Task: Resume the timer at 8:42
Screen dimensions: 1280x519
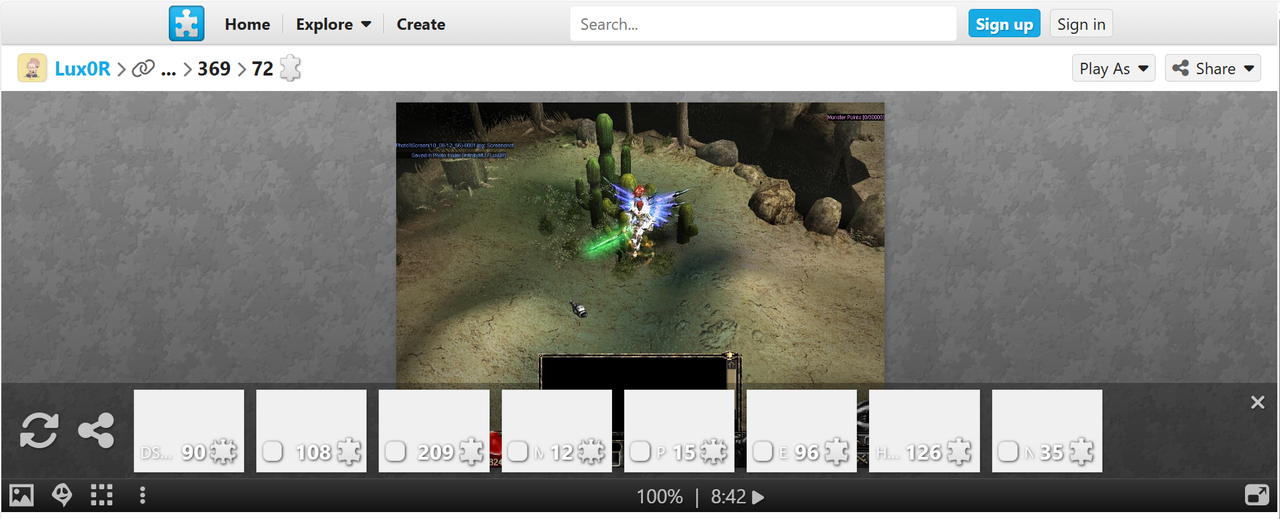Action: point(738,496)
